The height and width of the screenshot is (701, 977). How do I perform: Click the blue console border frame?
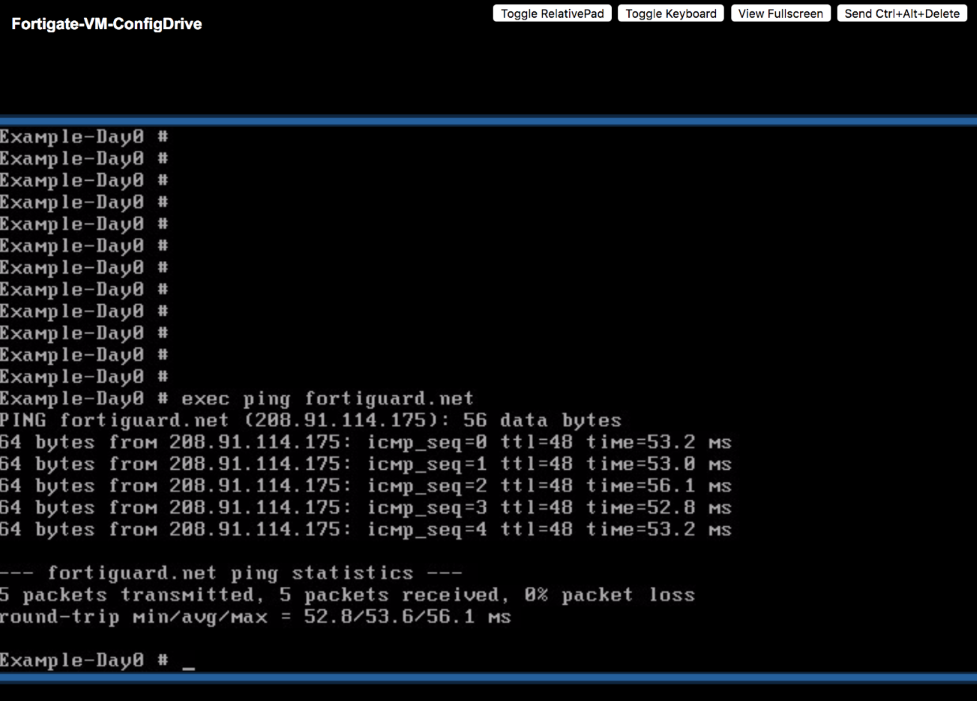(x=488, y=117)
